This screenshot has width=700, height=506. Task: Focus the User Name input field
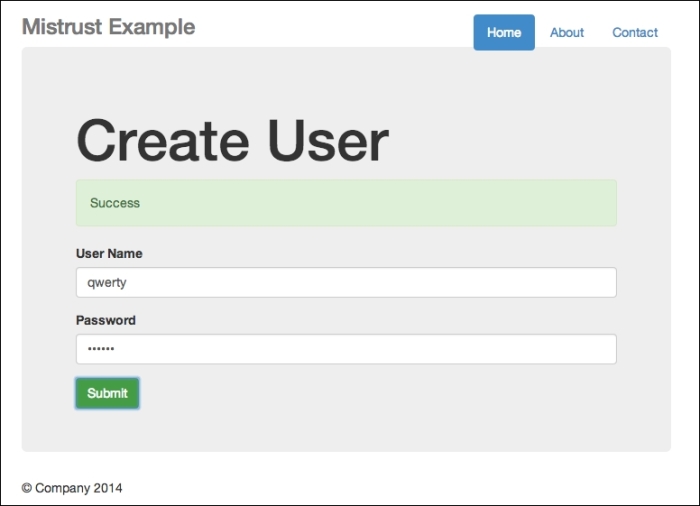point(346,282)
